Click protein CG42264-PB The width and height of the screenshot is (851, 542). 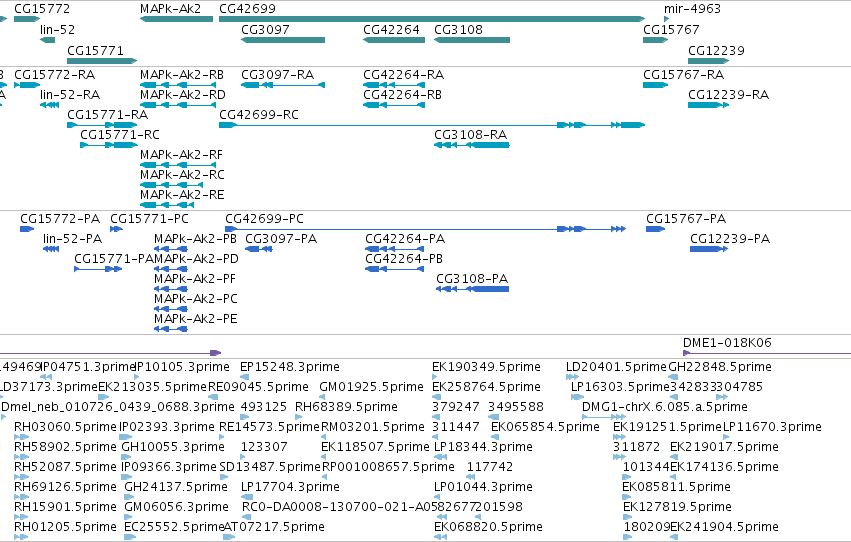395,269
